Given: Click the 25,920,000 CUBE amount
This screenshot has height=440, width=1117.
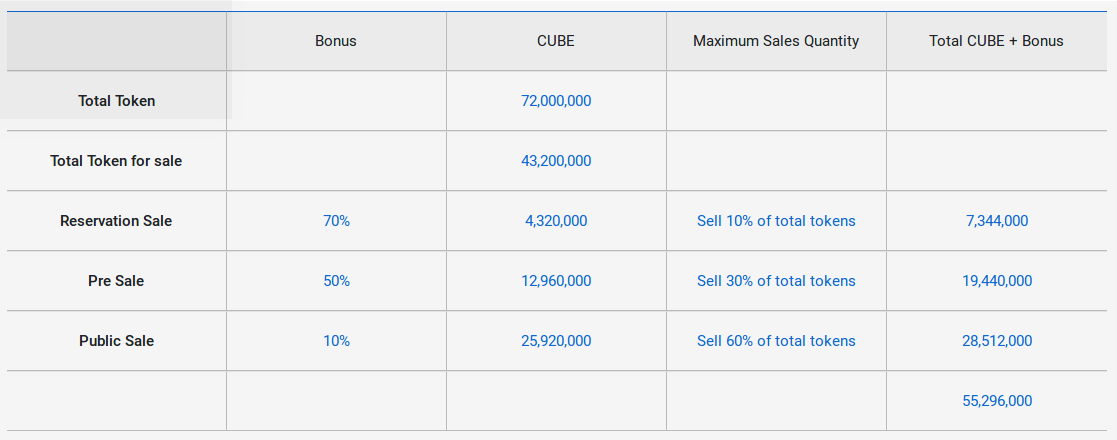Looking at the screenshot, I should [x=556, y=341].
